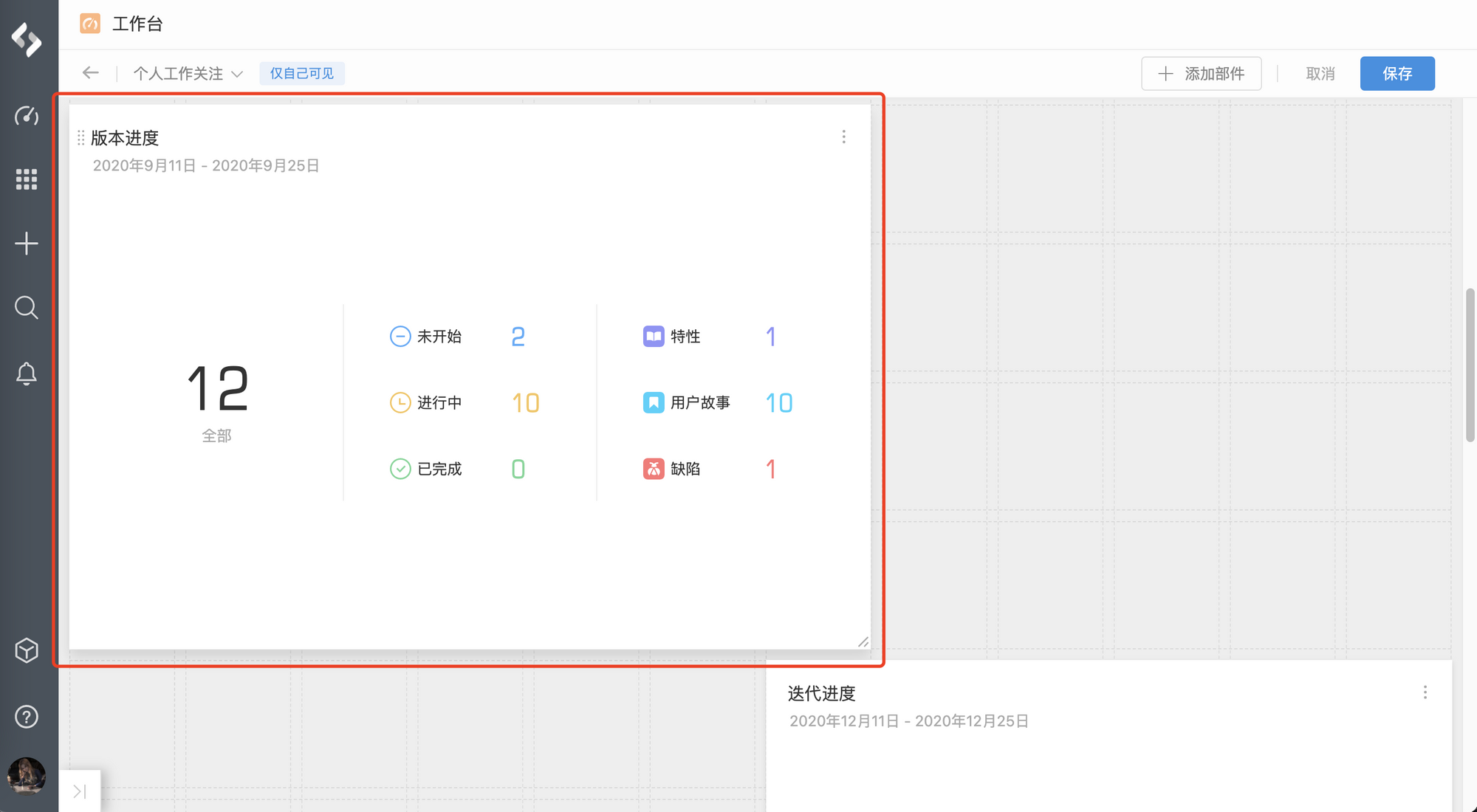Click 取消 to cancel editing
1477x812 pixels.
click(x=1320, y=73)
